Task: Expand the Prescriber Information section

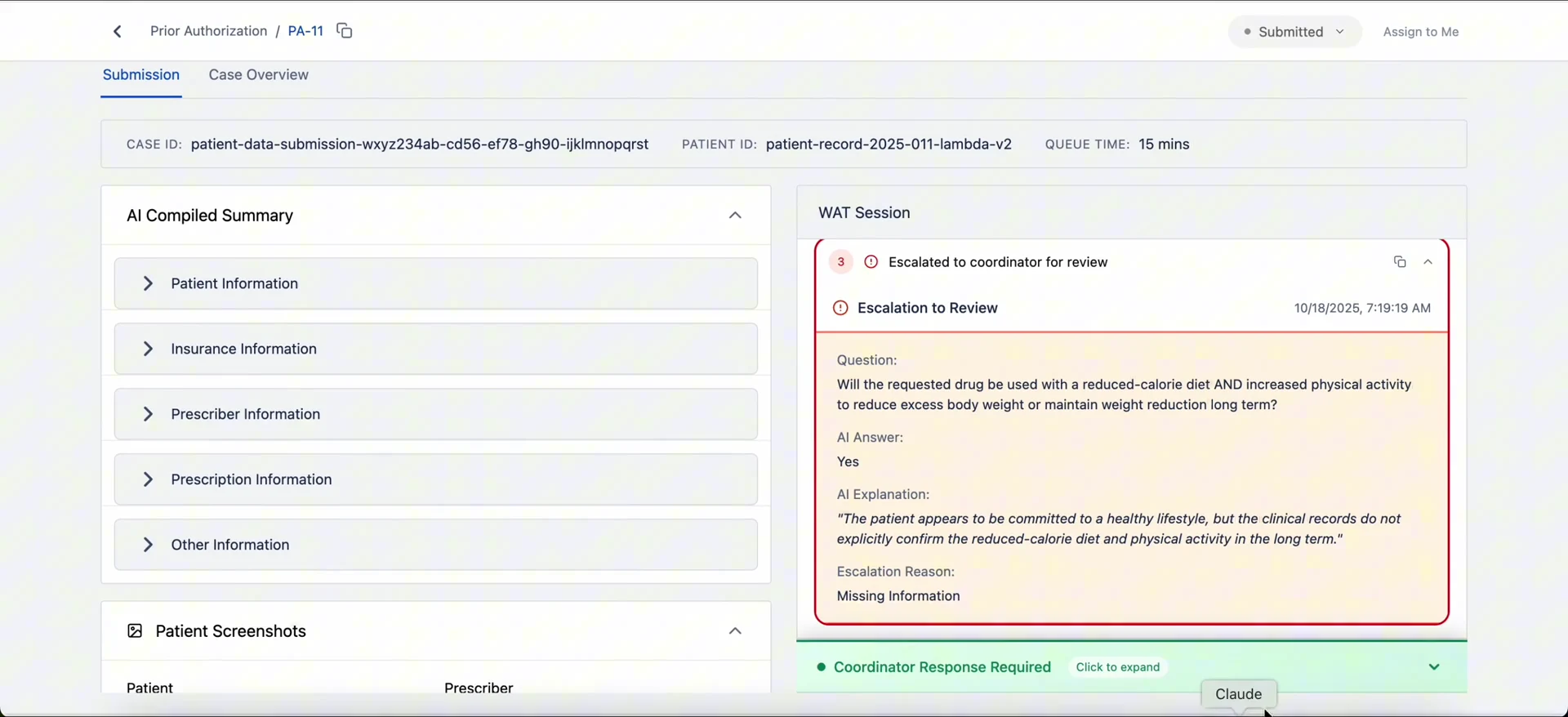Action: [x=436, y=414]
